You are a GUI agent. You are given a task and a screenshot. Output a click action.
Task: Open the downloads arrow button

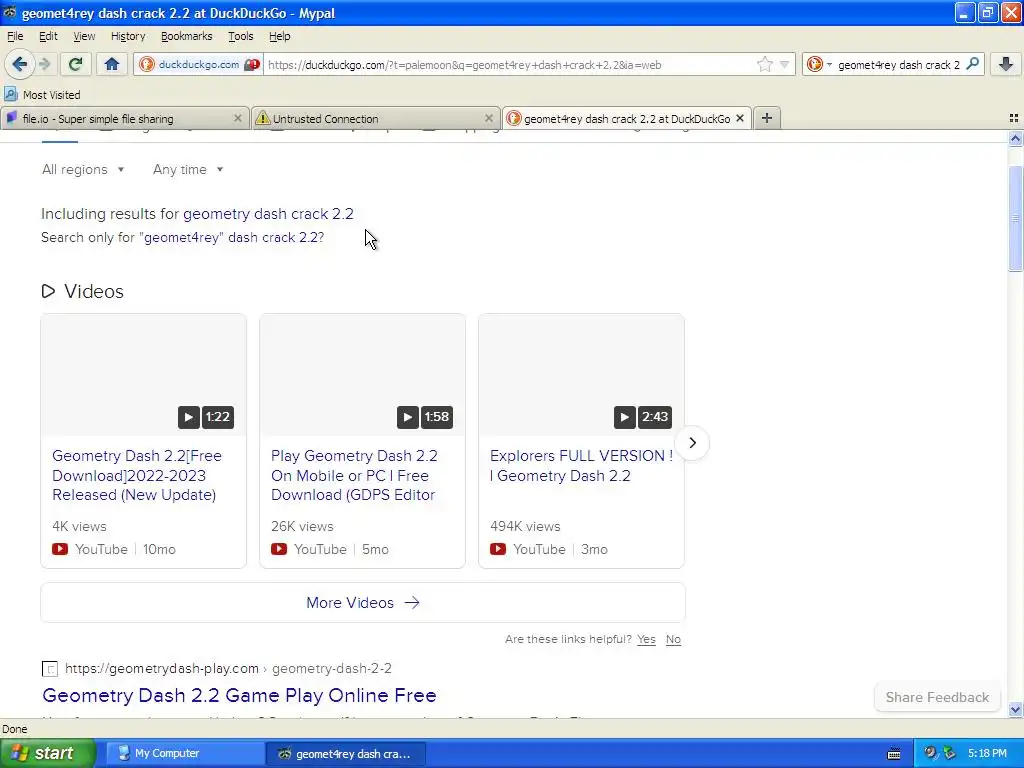coord(1006,64)
